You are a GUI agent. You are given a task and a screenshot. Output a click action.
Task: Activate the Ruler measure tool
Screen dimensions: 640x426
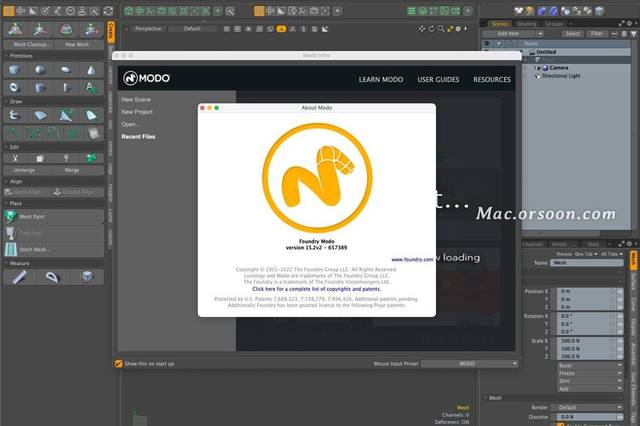[19, 277]
